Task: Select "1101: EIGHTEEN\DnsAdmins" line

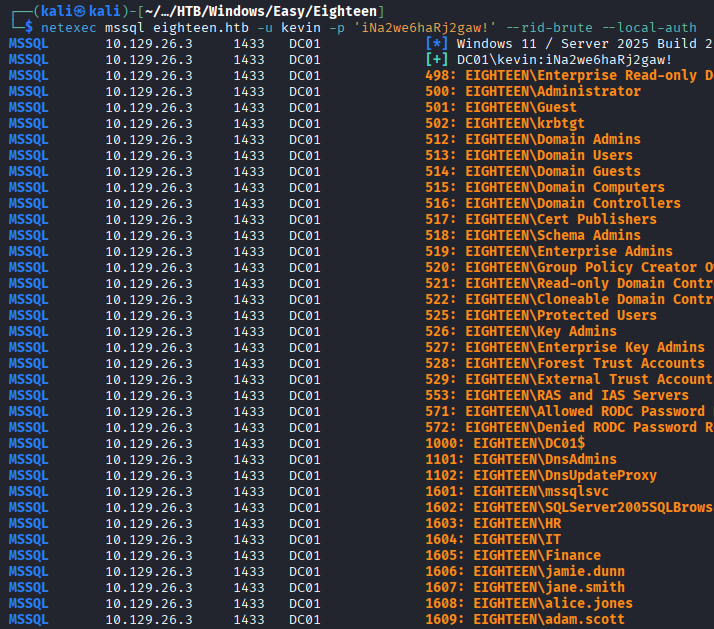Action: pos(521,459)
